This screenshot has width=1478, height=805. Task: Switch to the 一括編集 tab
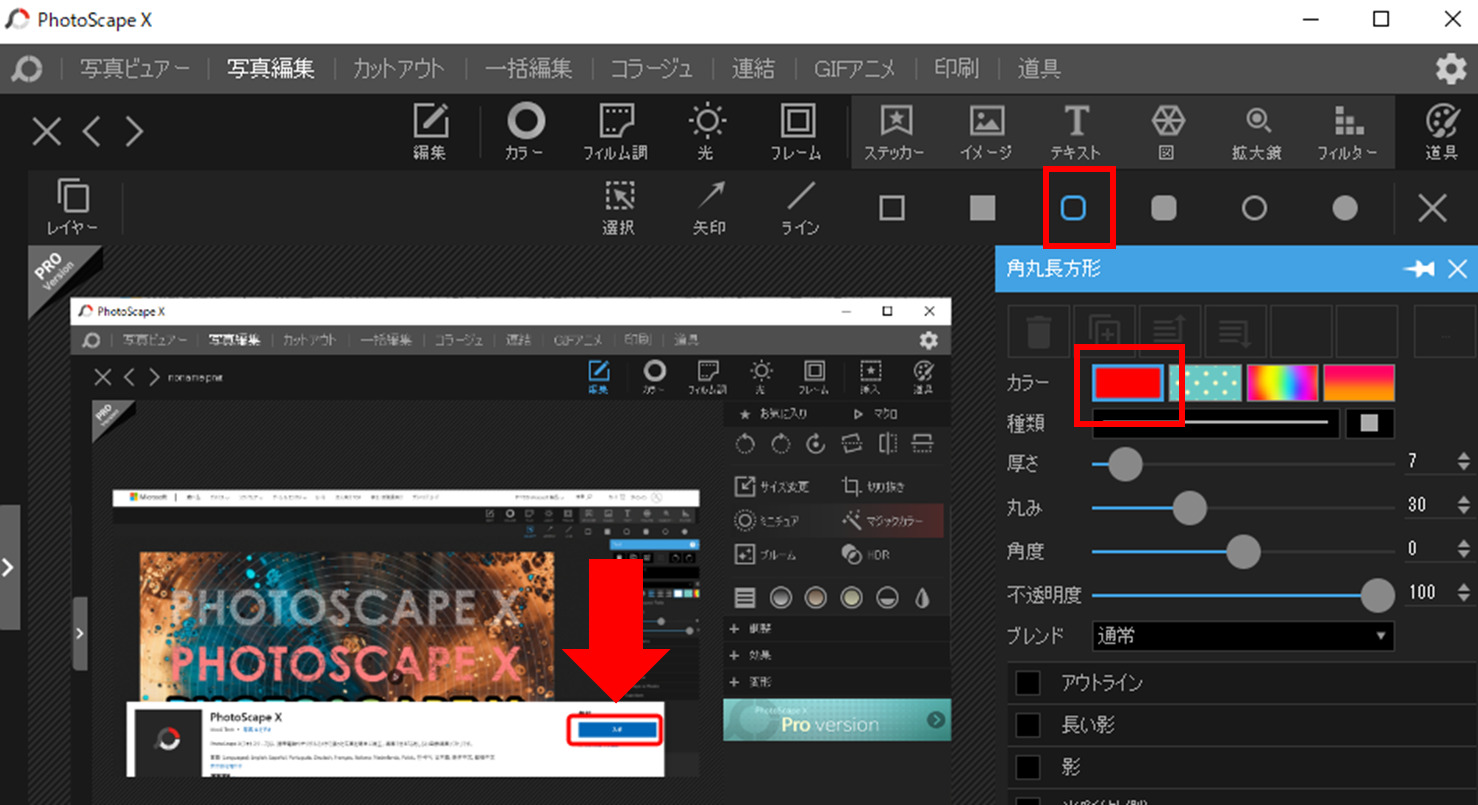pyautogui.click(x=529, y=69)
